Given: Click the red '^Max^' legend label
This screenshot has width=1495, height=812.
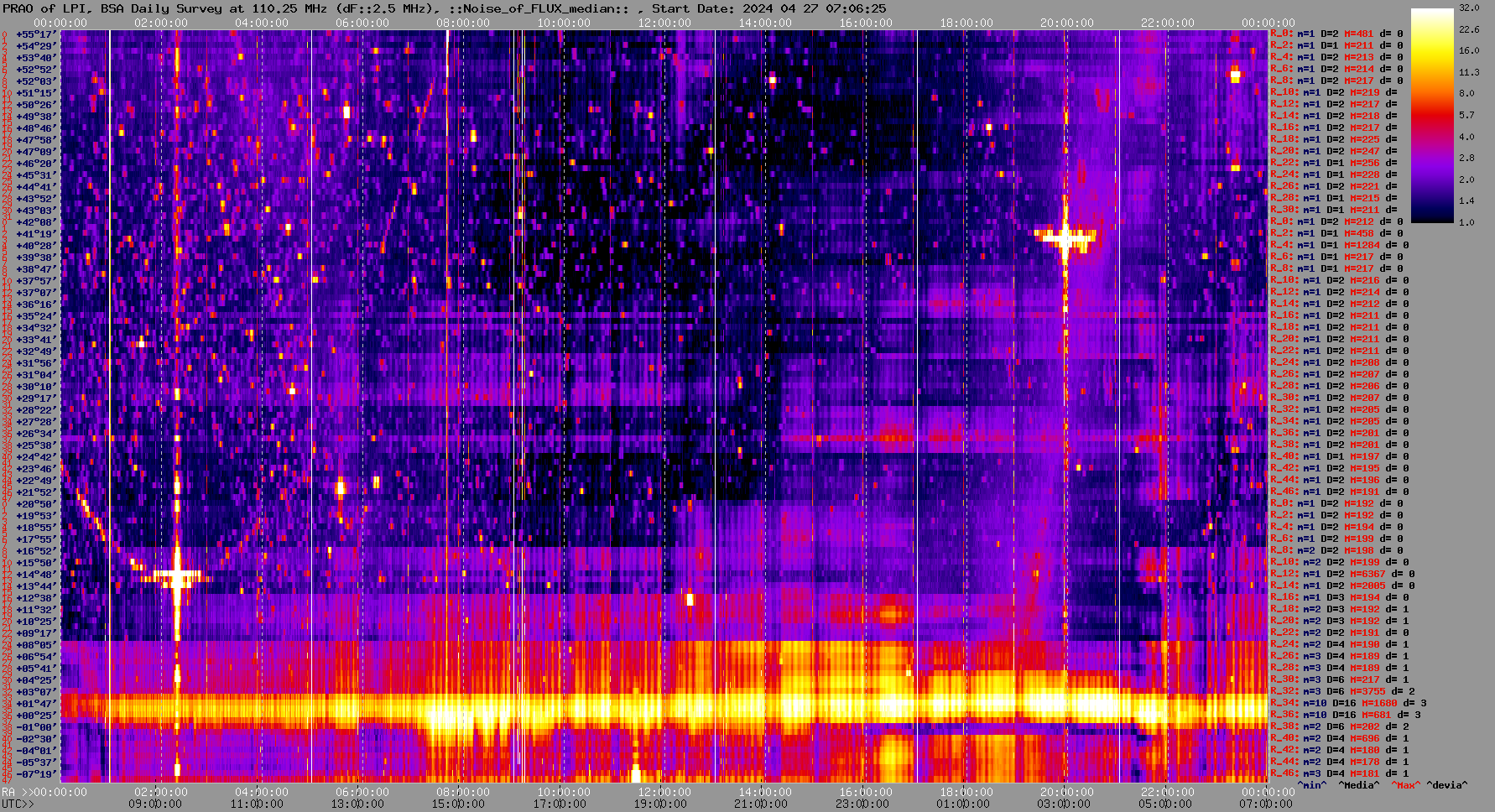Looking at the screenshot, I should pyautogui.click(x=1405, y=785).
